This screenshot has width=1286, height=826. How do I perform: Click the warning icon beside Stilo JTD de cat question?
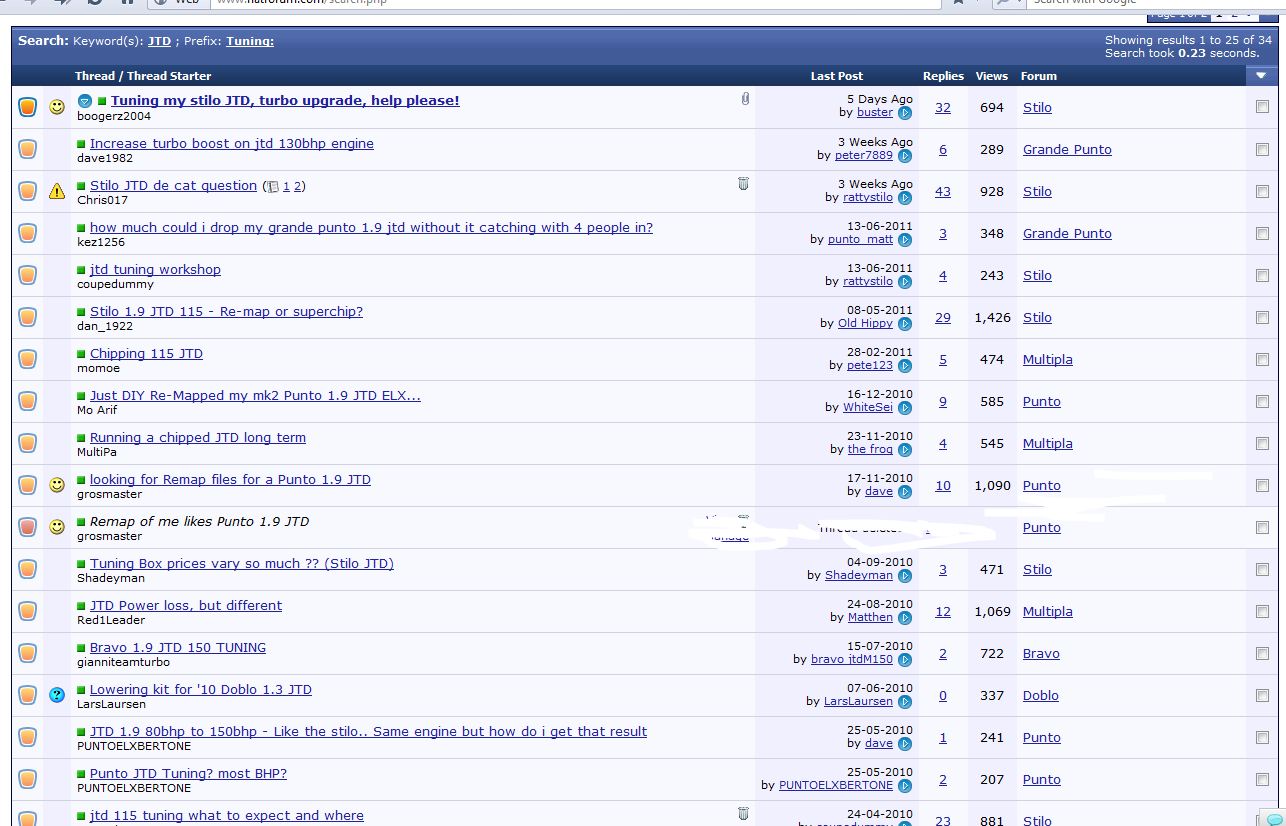tap(57, 191)
